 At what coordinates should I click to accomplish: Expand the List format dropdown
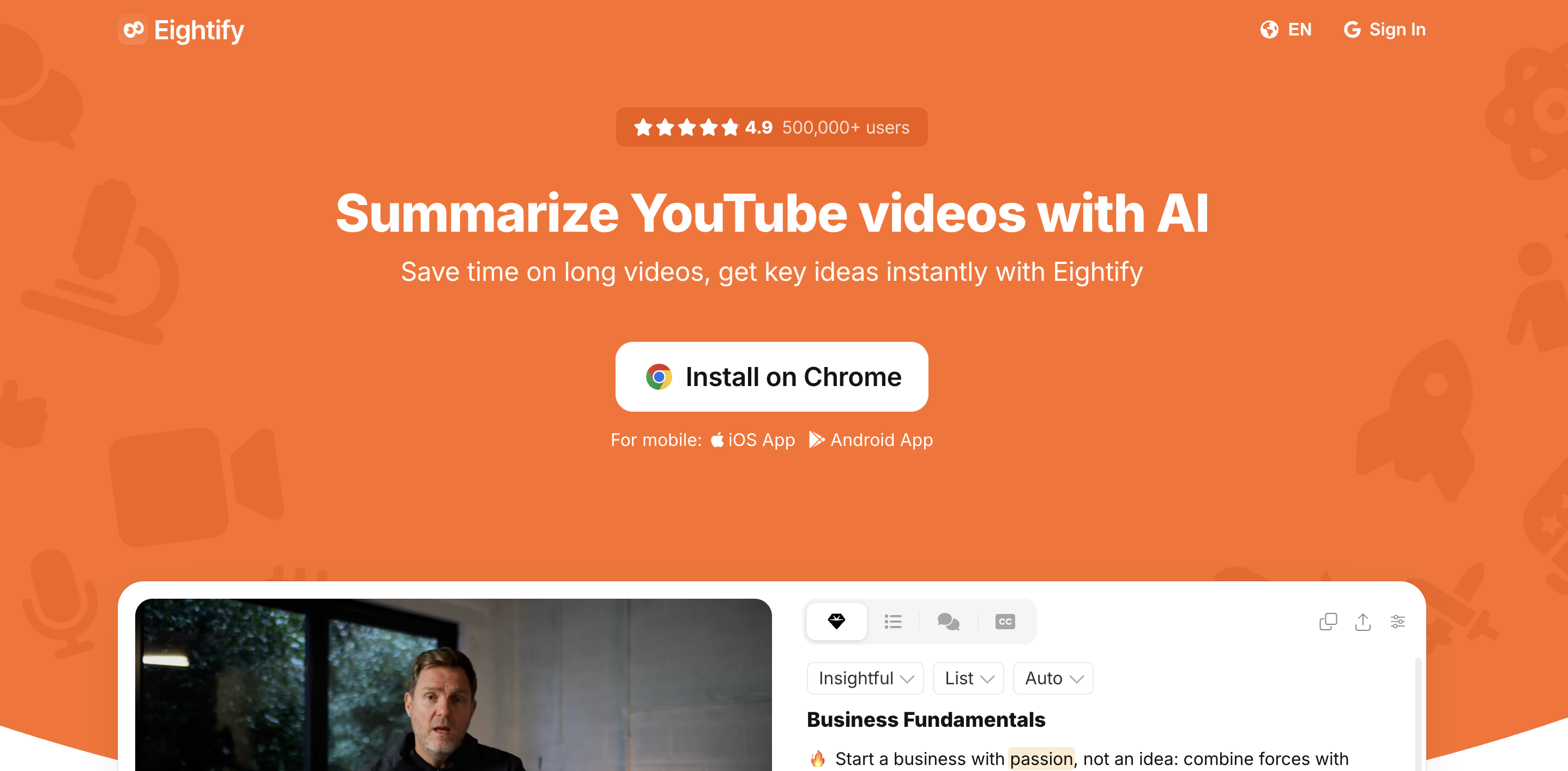tap(968, 678)
